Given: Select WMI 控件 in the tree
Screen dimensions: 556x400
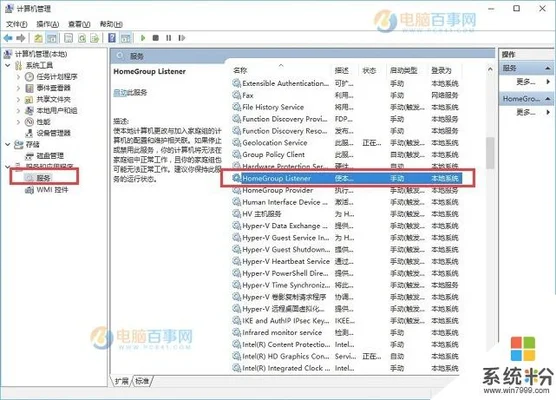Looking at the screenshot, I should coord(52,190).
